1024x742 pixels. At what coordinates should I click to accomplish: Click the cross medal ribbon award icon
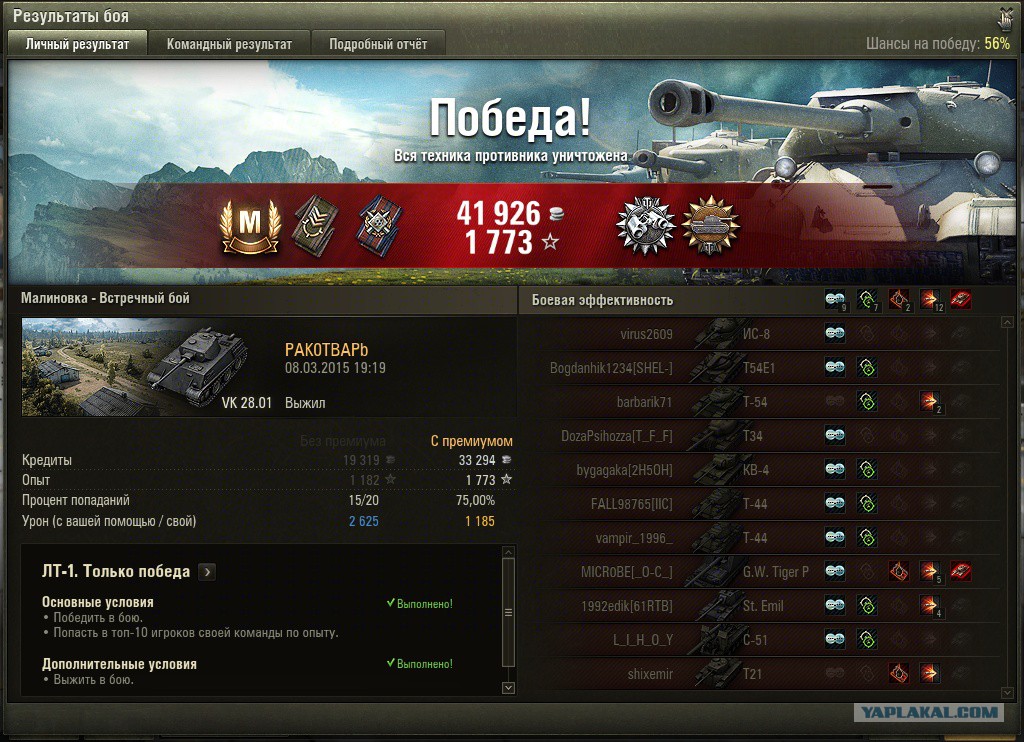pyautogui.click(x=379, y=227)
